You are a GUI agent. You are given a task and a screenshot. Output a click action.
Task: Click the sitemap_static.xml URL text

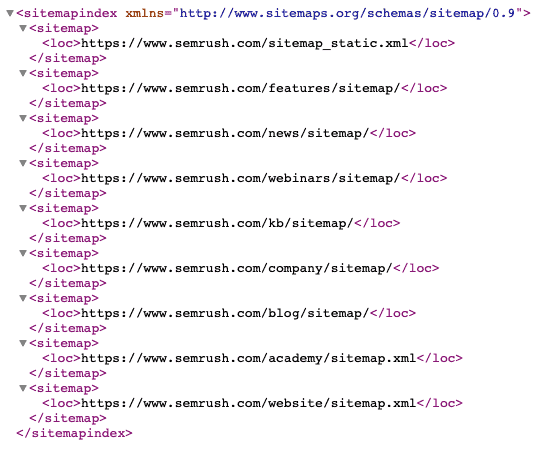pos(245,43)
